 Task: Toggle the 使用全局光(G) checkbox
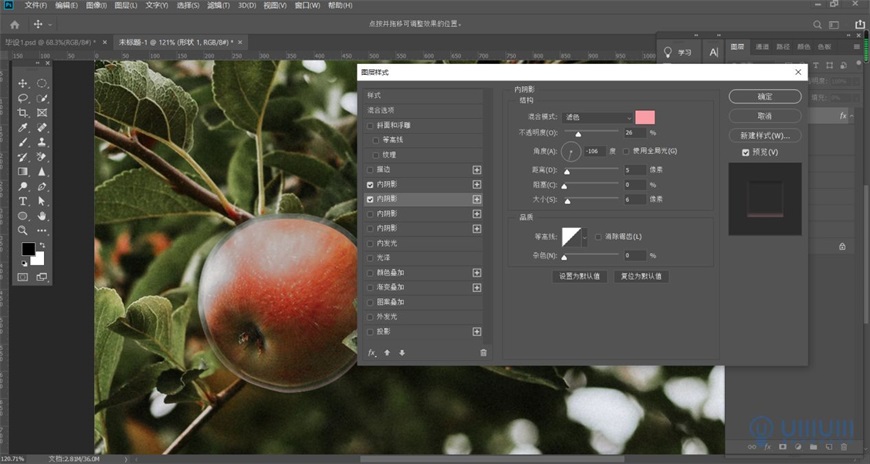point(626,151)
